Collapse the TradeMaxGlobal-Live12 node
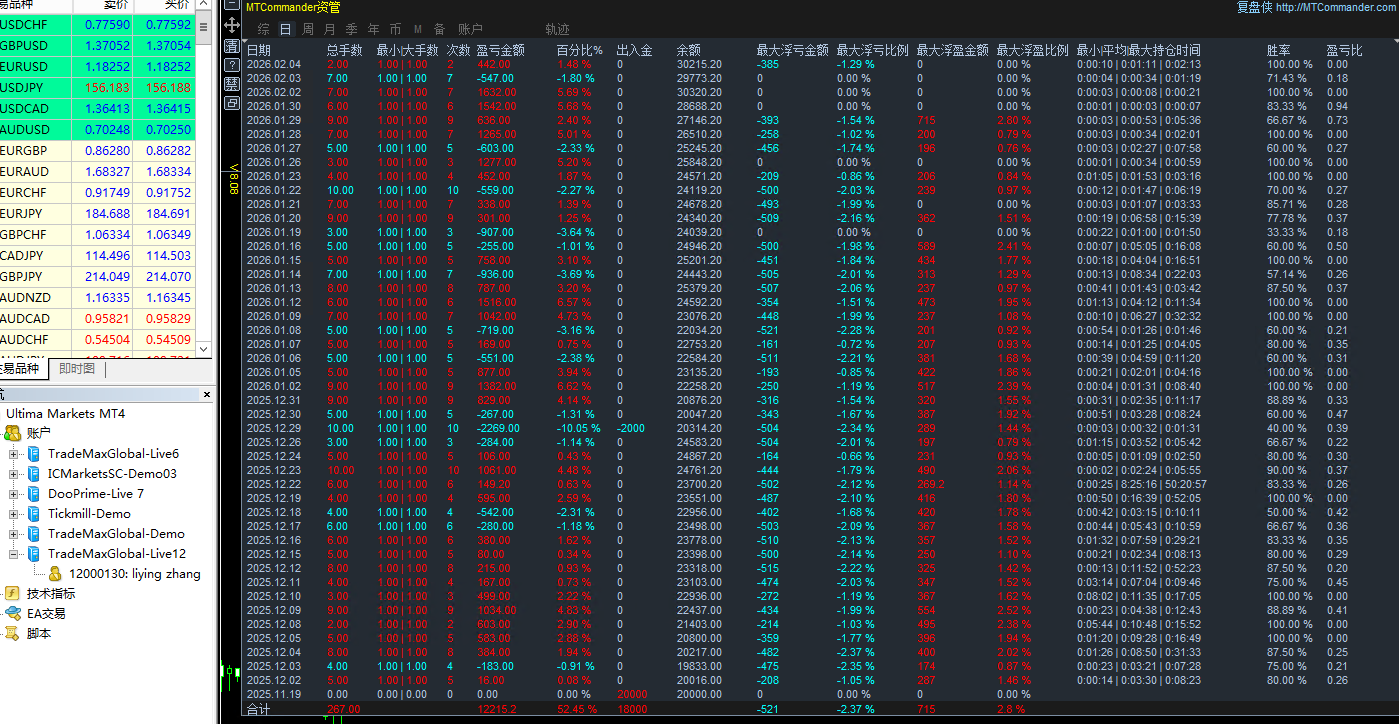 (x=14, y=554)
